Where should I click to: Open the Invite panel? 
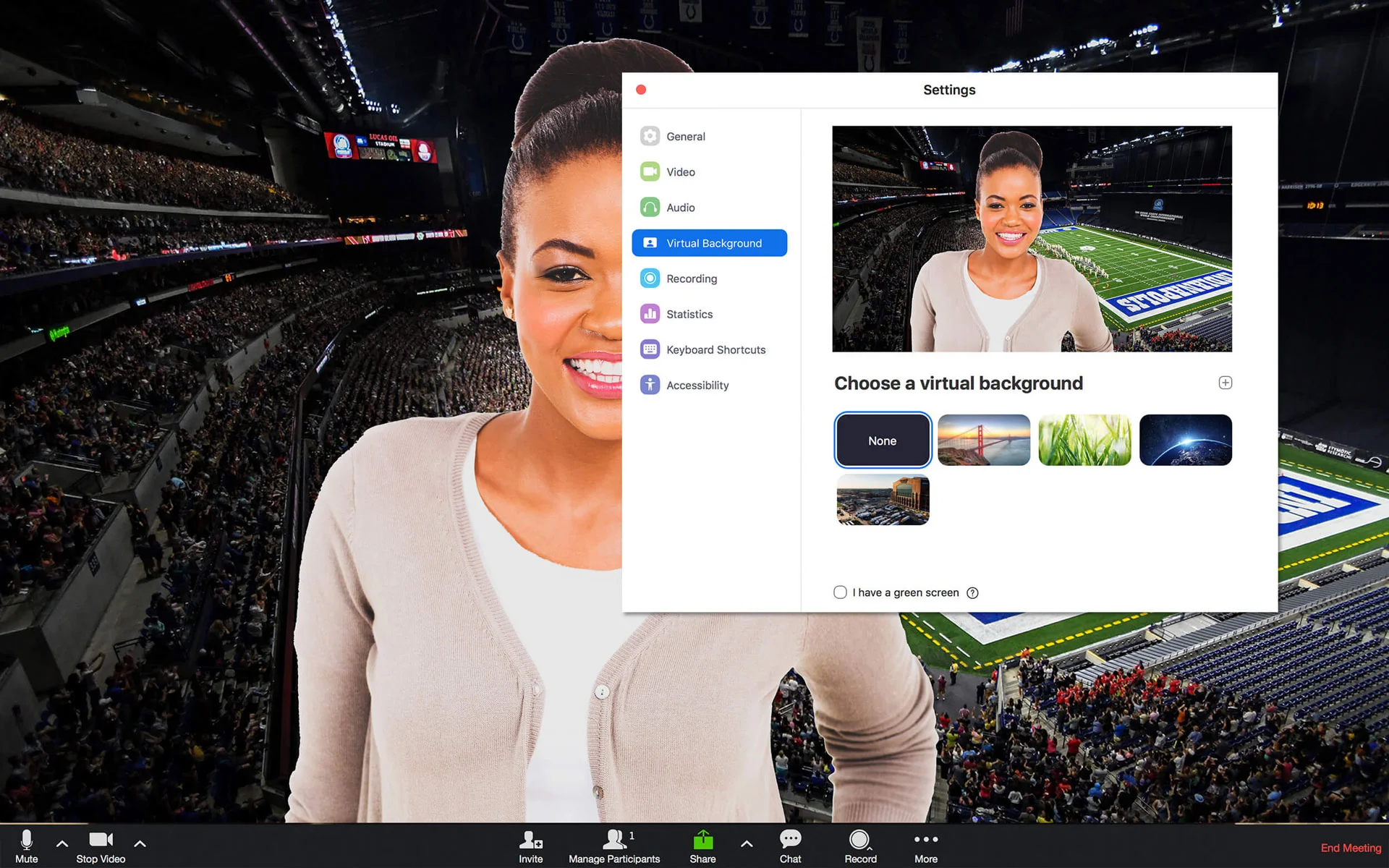[x=530, y=846]
